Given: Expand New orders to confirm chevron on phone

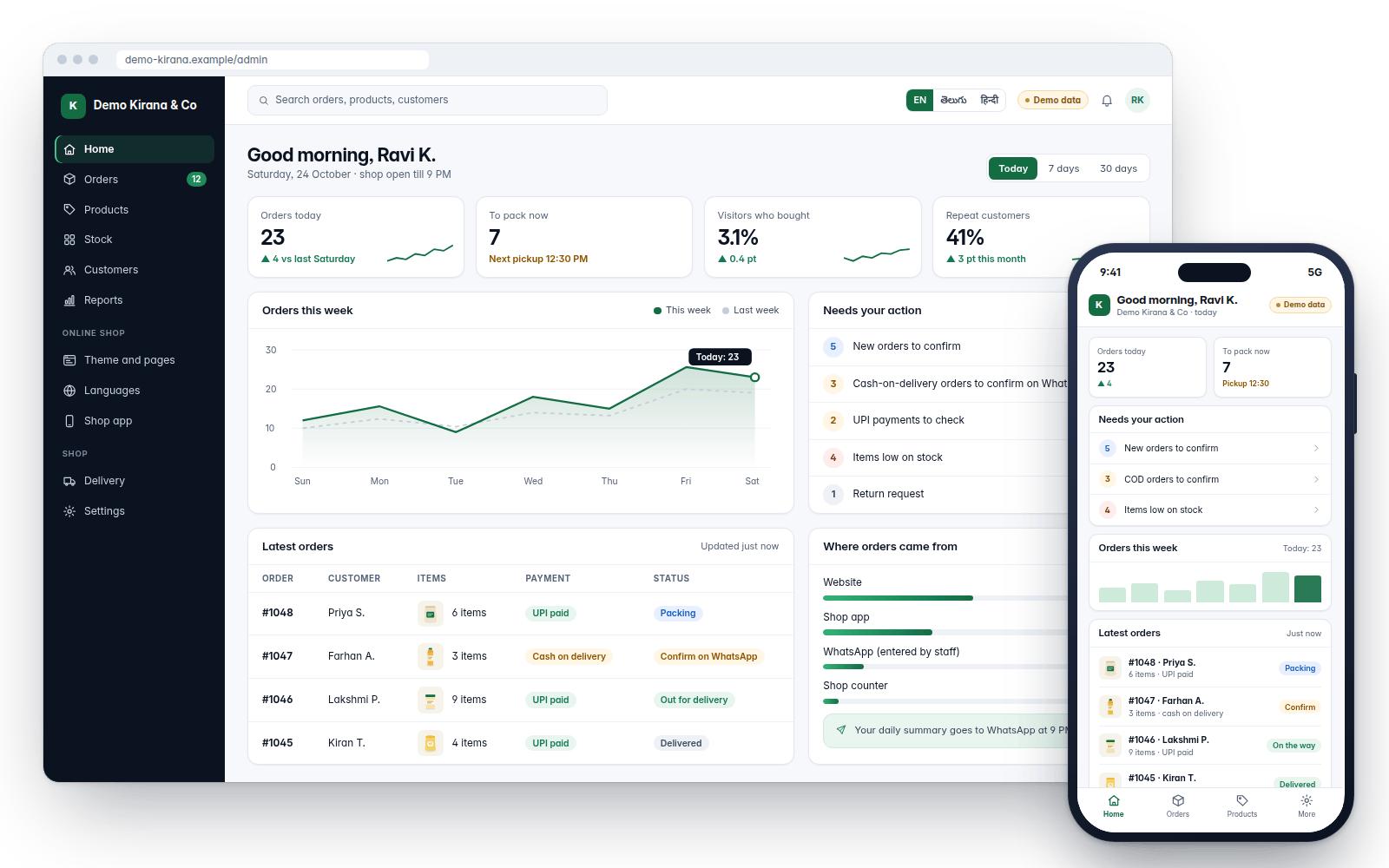Looking at the screenshot, I should 1316,449.
